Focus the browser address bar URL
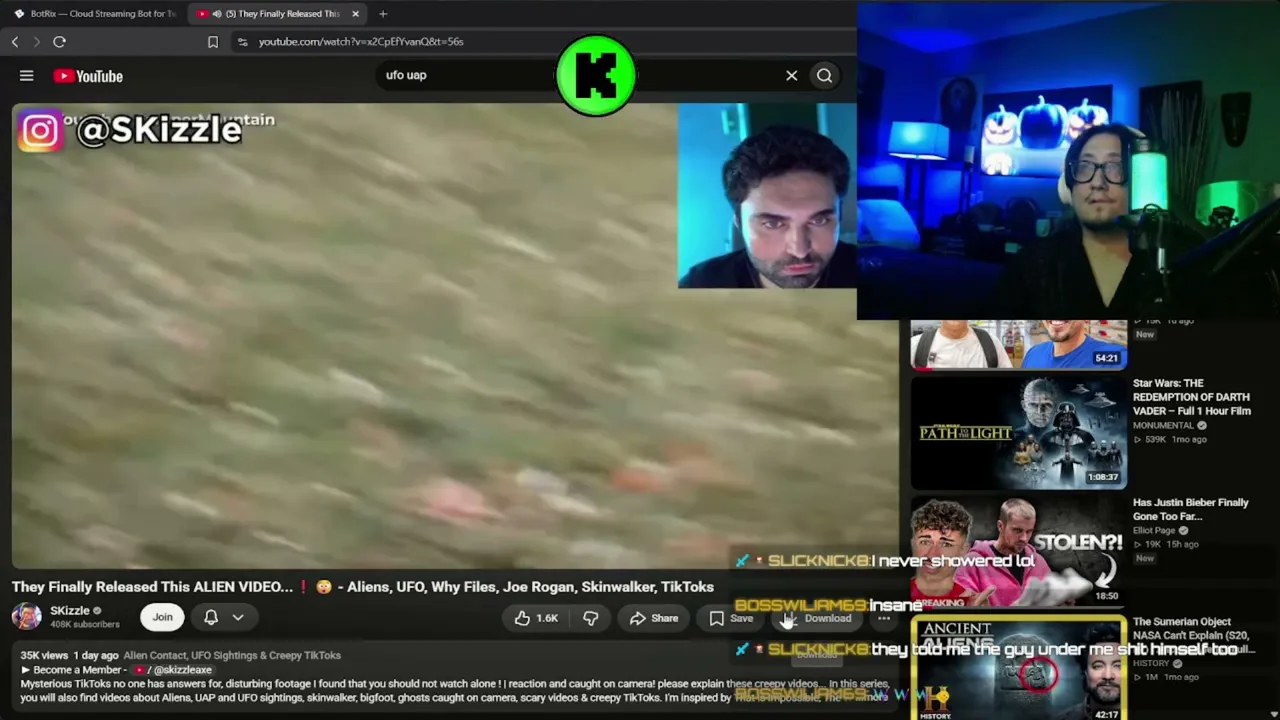The image size is (1280, 720). pos(361,42)
